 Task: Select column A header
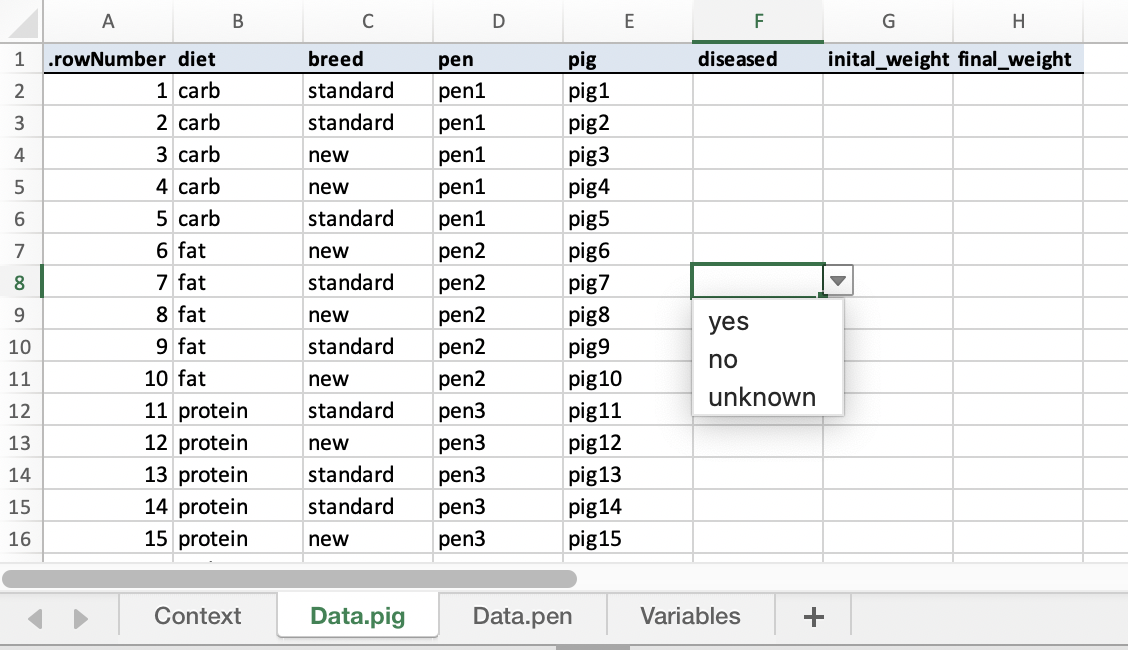point(108,21)
